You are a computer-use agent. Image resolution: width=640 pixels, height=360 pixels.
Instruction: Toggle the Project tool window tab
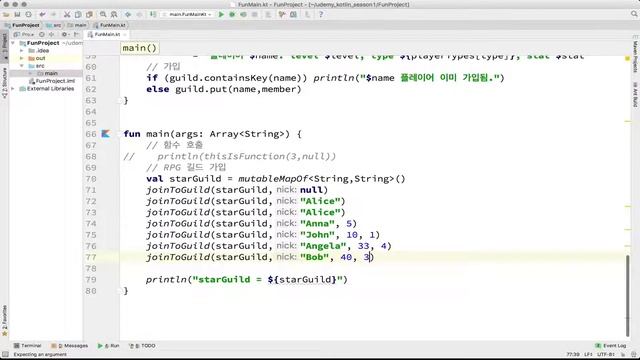point(4,47)
